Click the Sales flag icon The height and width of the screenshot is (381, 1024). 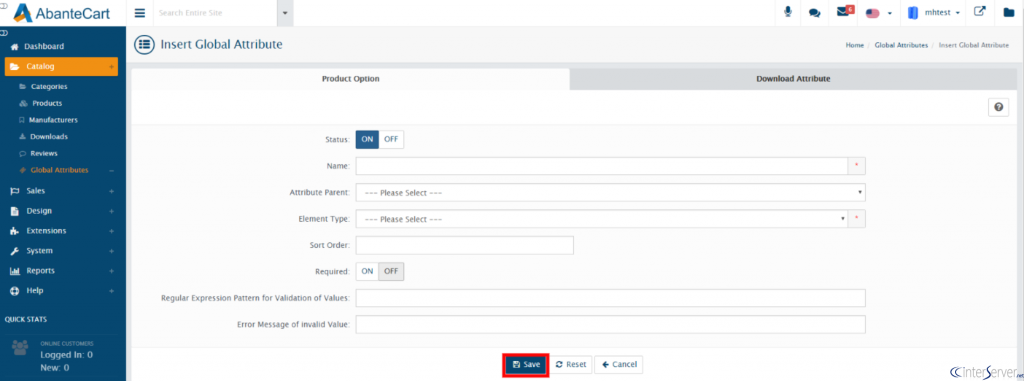click(x=15, y=191)
